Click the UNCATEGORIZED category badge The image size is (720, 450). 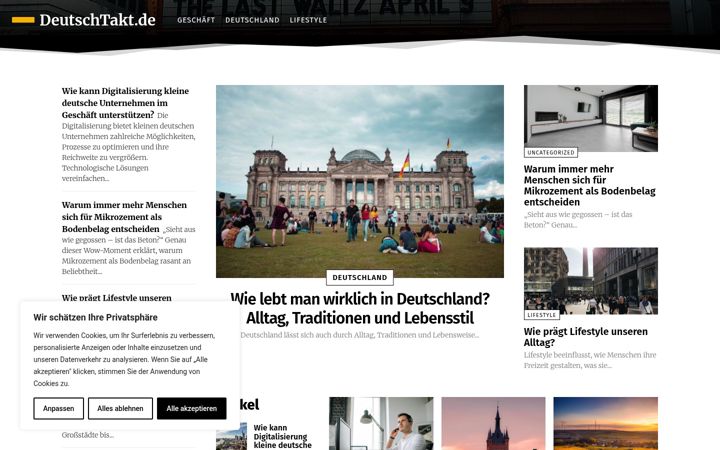click(x=551, y=152)
